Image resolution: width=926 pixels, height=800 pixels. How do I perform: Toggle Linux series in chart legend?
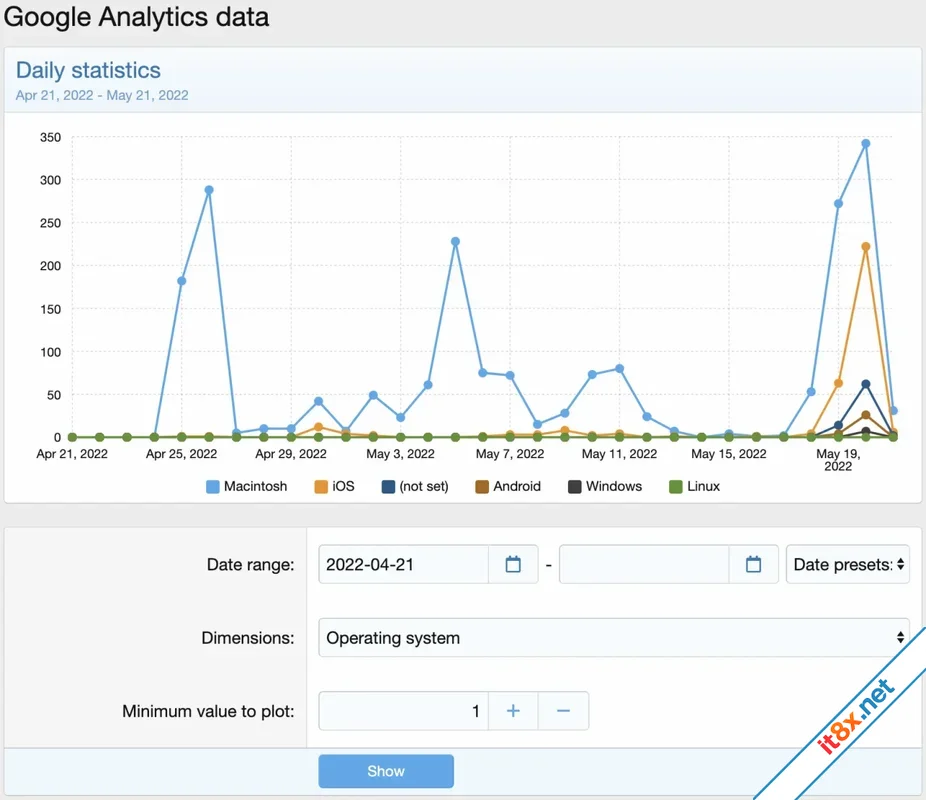[694, 486]
